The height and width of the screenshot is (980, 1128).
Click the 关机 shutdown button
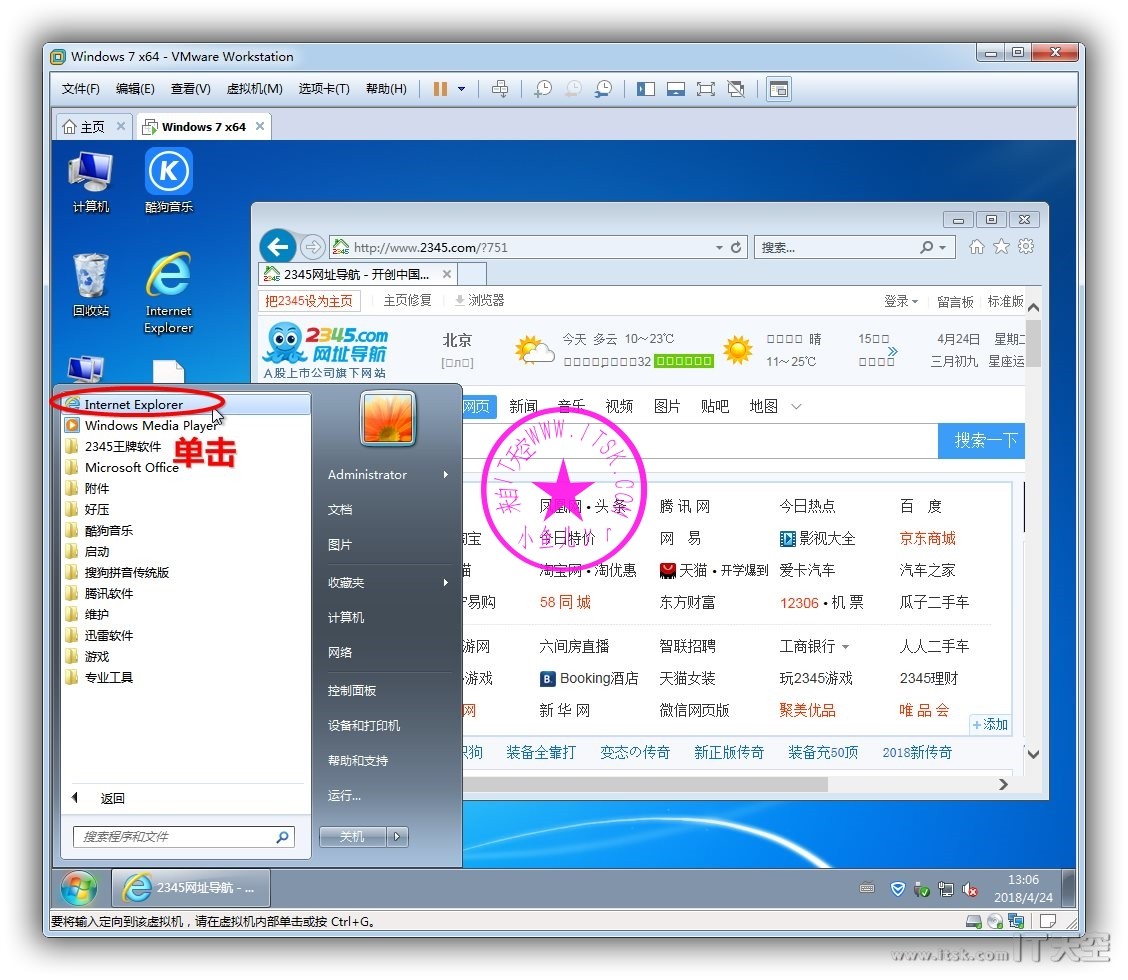(352, 837)
